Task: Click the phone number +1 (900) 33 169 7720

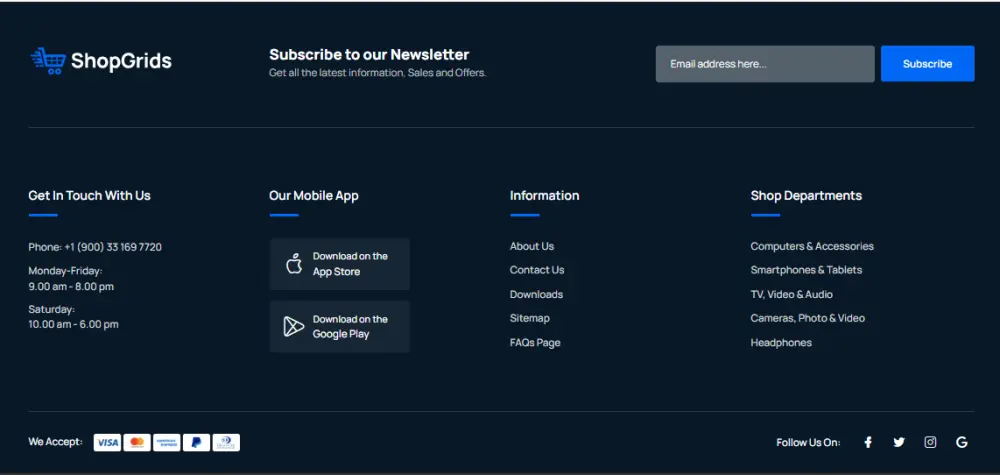Action: point(113,247)
